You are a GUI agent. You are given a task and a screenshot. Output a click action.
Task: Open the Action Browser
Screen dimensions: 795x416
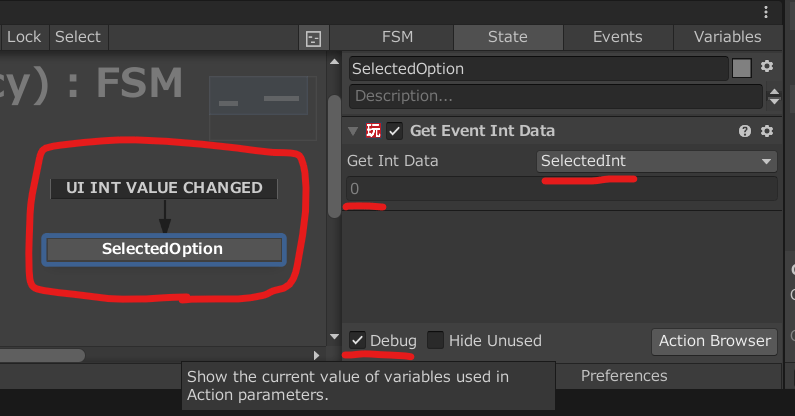[x=714, y=341]
